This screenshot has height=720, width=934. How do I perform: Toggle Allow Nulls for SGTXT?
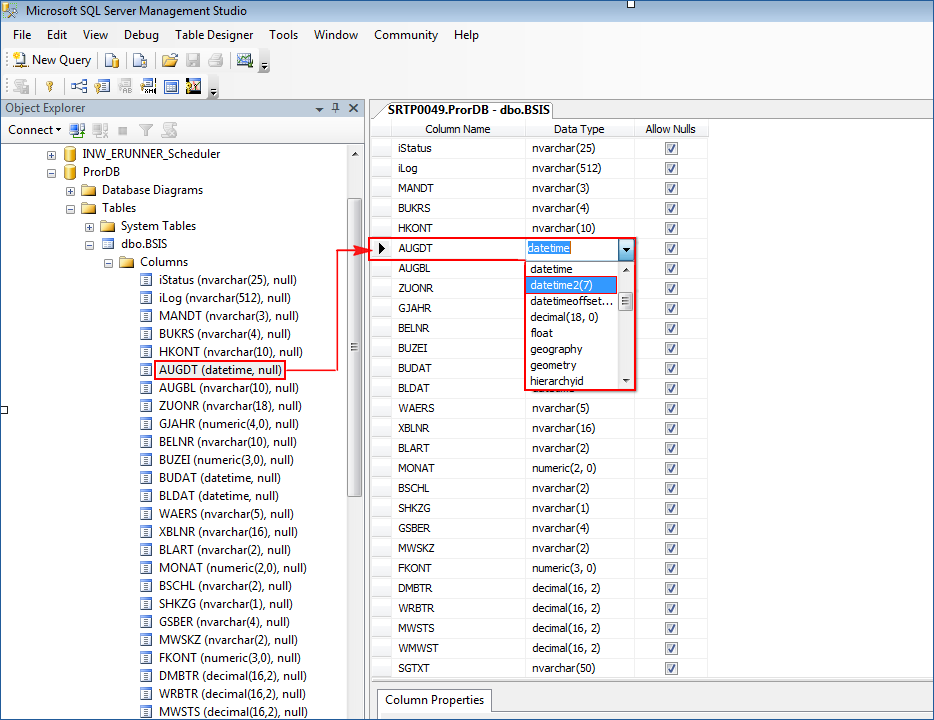pos(671,668)
